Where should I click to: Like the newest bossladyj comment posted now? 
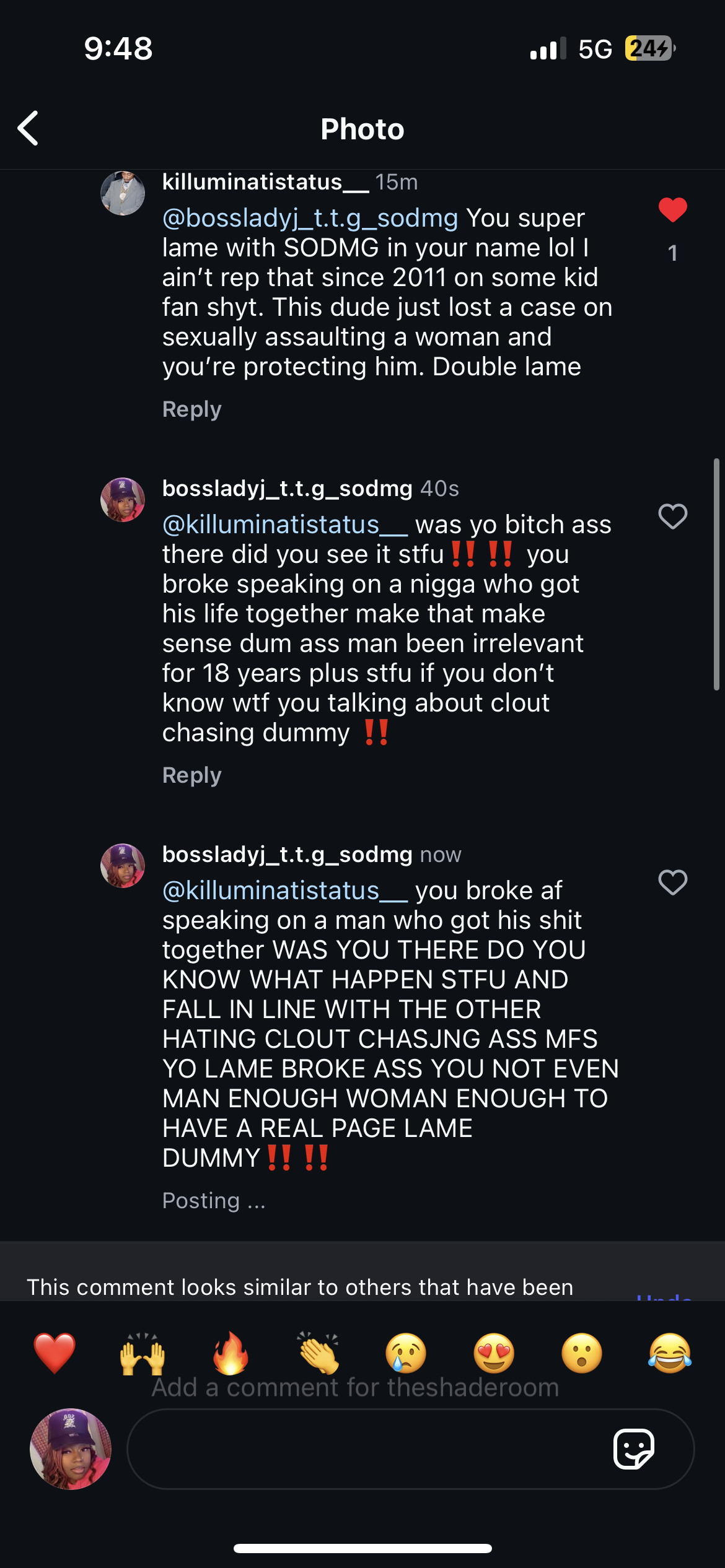click(672, 882)
